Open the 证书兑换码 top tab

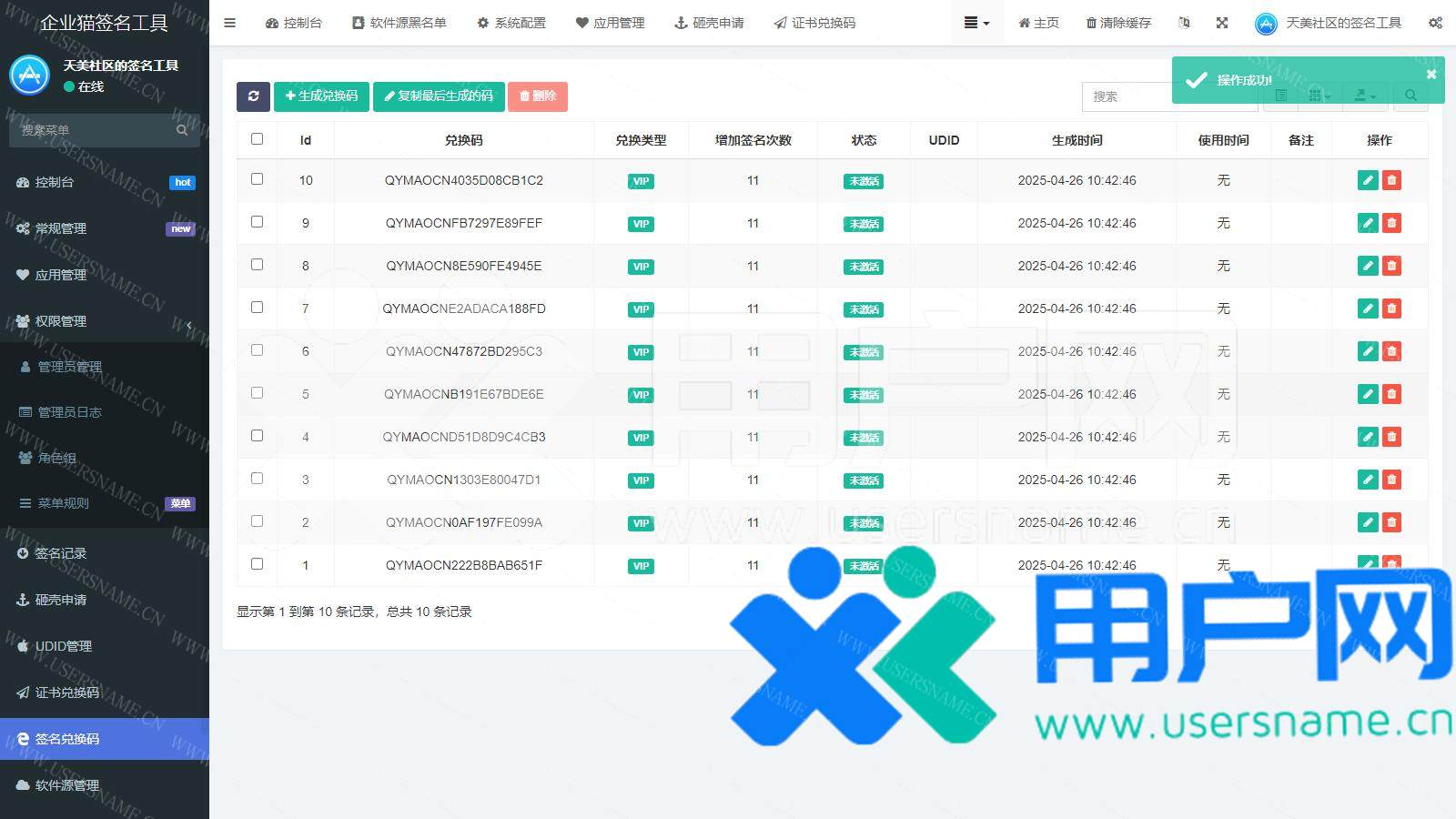tap(814, 23)
